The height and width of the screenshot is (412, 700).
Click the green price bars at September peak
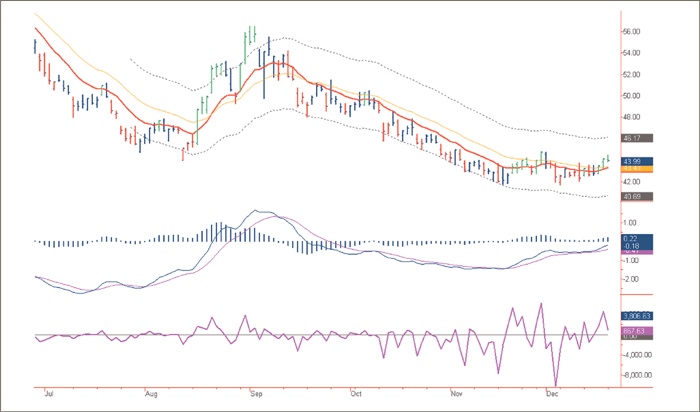(250, 40)
